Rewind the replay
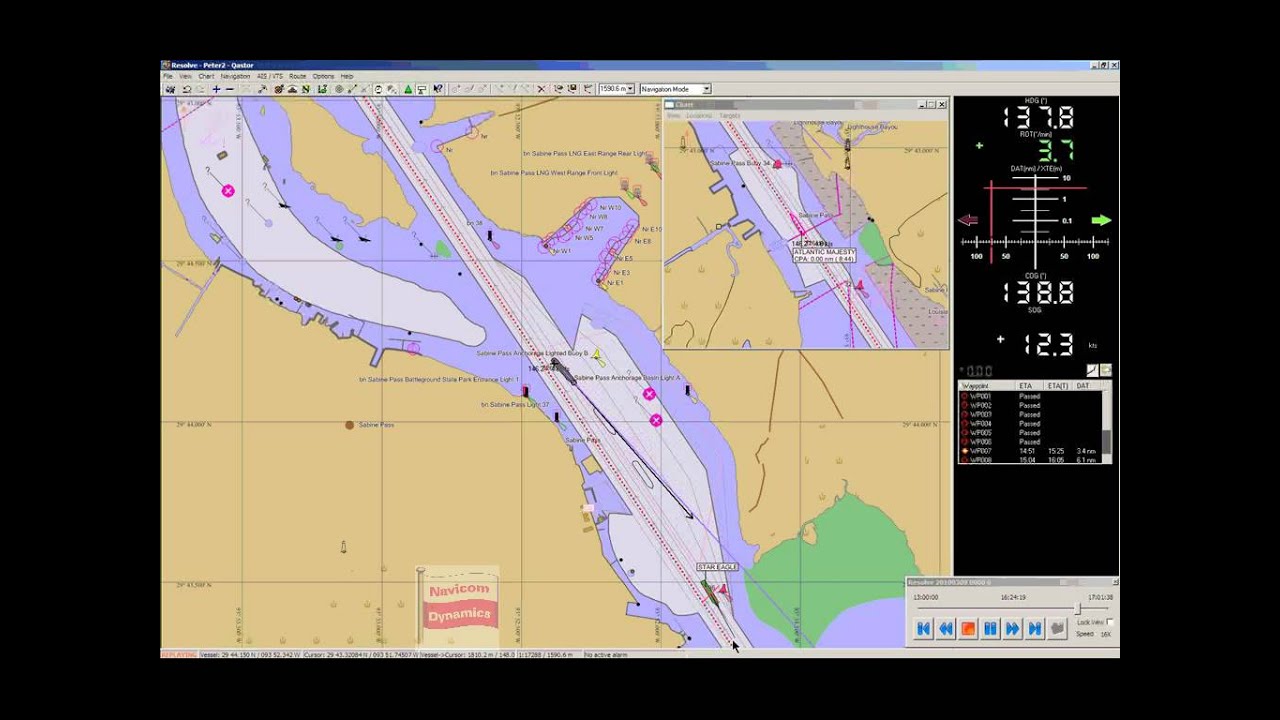The width and height of the screenshot is (1280, 720). (946, 628)
